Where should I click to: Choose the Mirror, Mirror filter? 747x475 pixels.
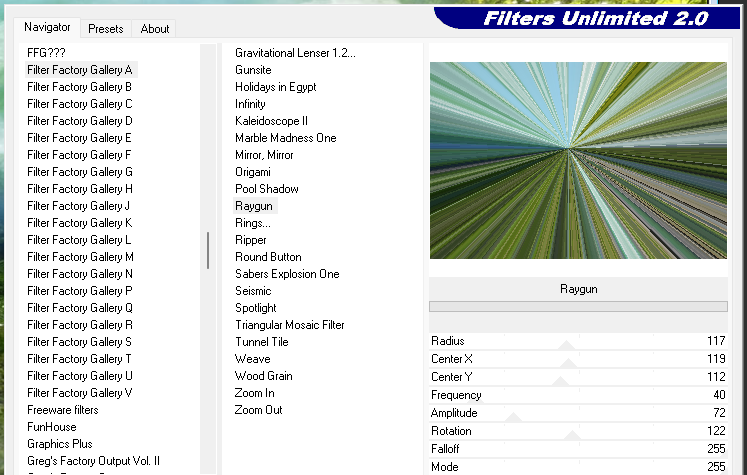click(x=264, y=155)
